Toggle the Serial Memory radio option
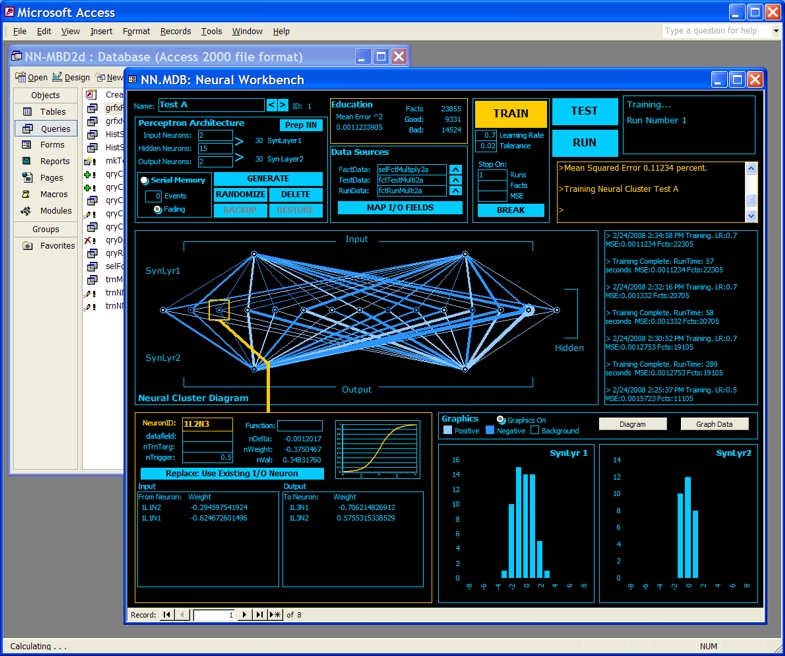 pos(144,180)
